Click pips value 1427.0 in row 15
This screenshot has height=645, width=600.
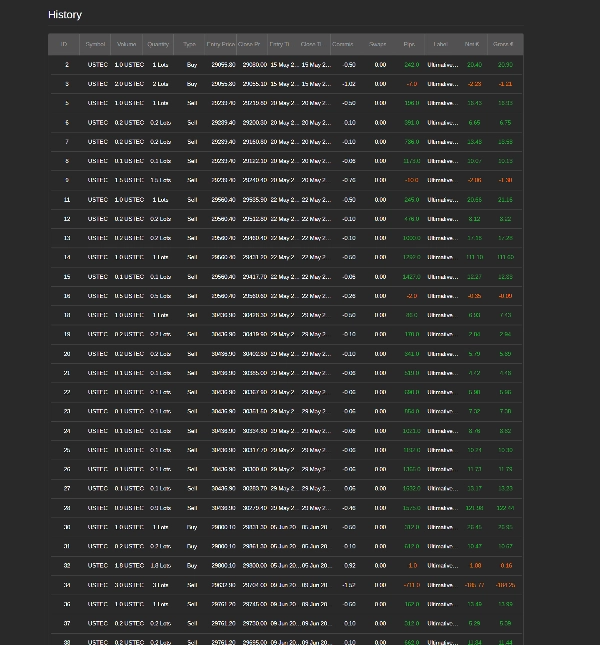click(x=412, y=277)
